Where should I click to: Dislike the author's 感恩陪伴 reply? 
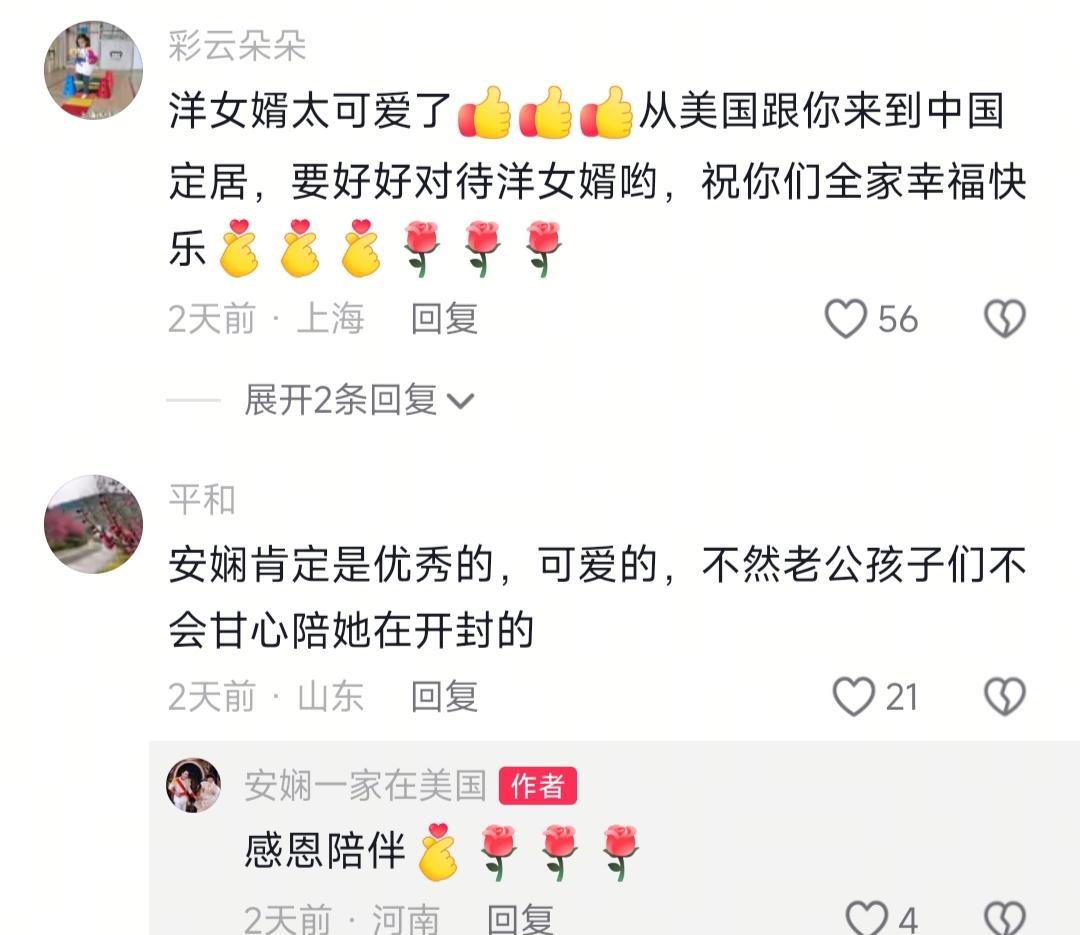coord(1005,918)
